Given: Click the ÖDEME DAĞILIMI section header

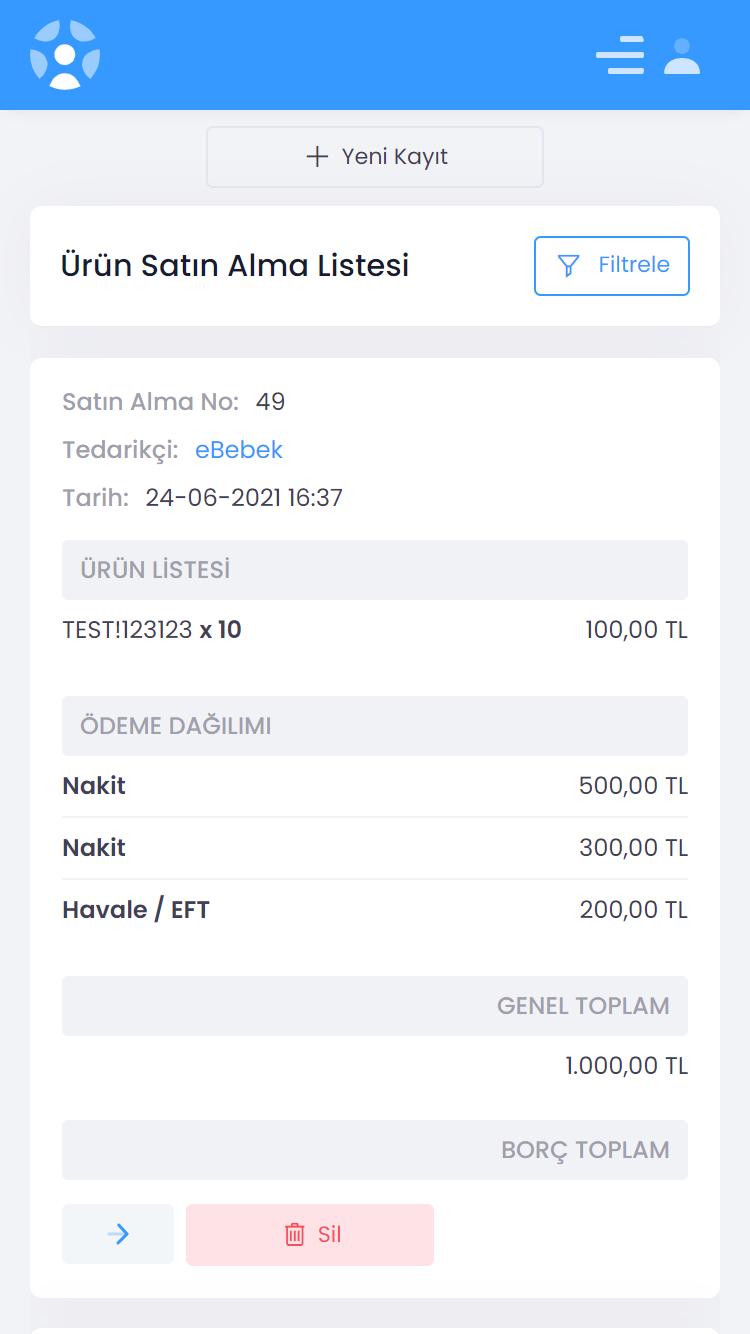Looking at the screenshot, I should (375, 726).
